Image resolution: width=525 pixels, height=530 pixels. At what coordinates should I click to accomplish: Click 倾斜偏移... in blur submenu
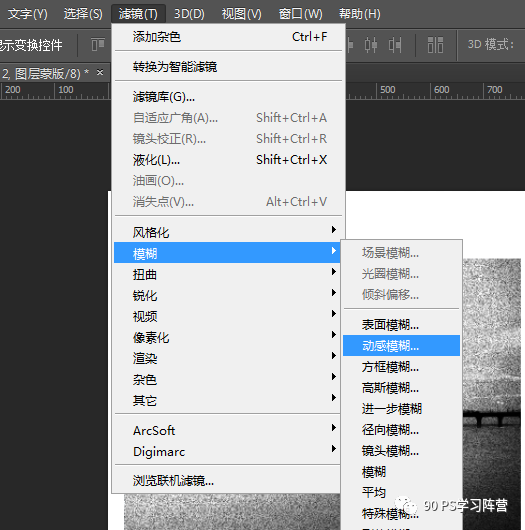401,294
